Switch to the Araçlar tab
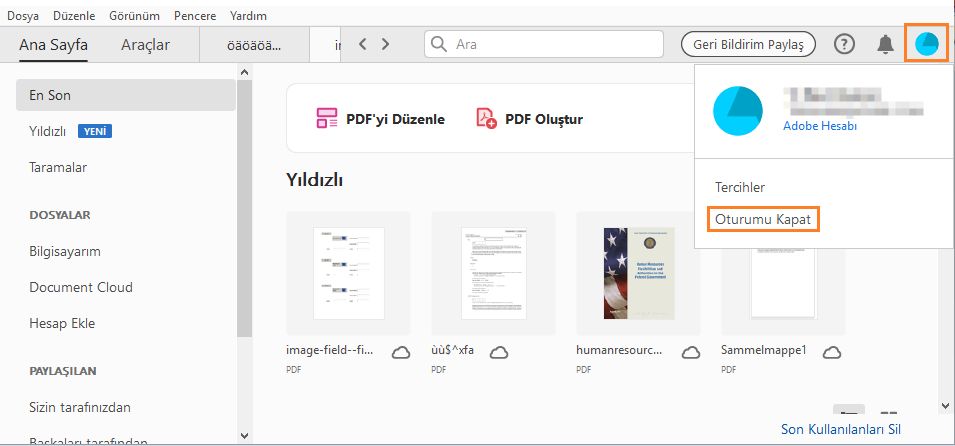Image resolution: width=955 pixels, height=446 pixels. (x=145, y=44)
